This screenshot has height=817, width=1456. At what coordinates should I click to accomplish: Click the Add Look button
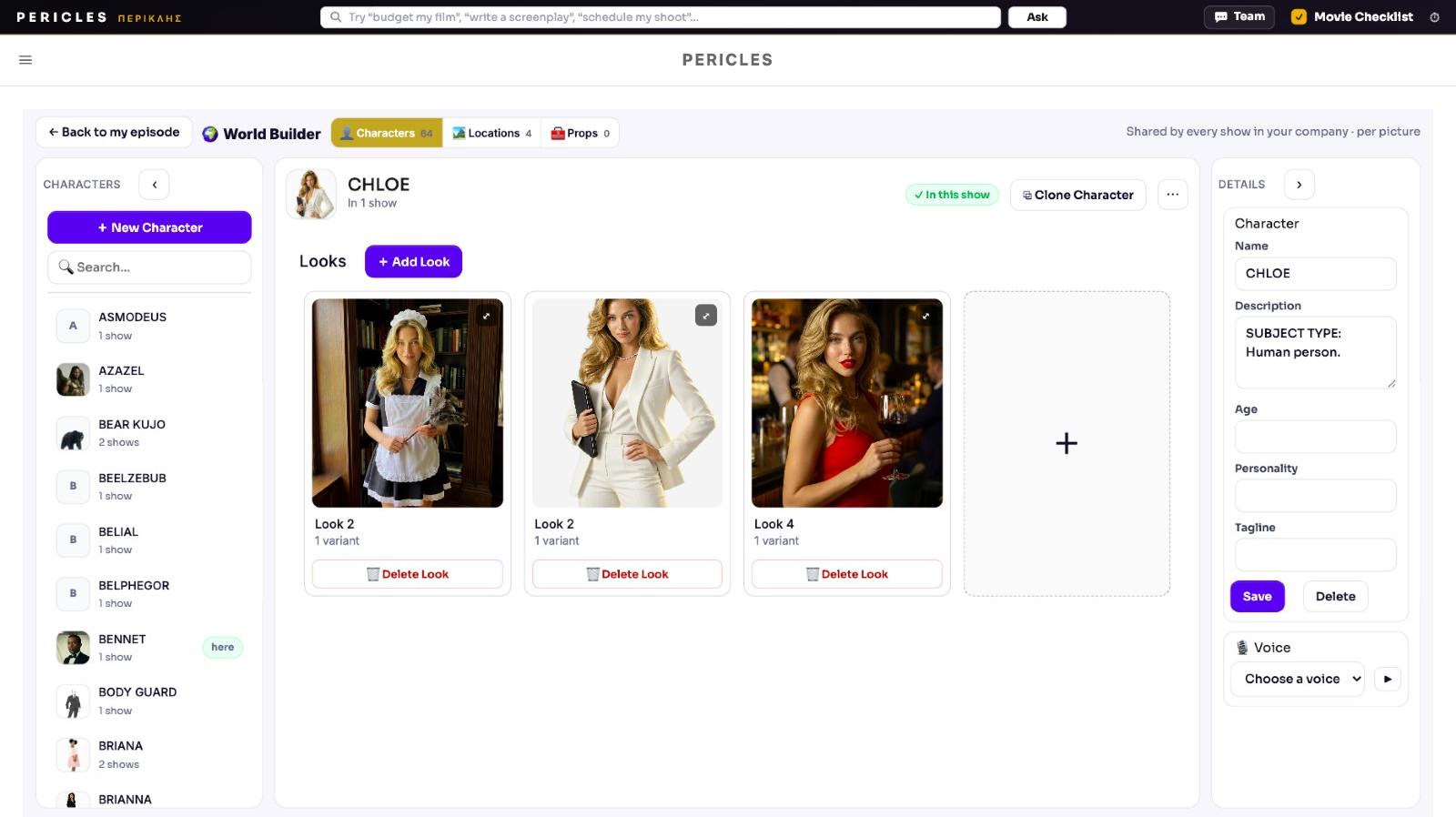(x=413, y=262)
